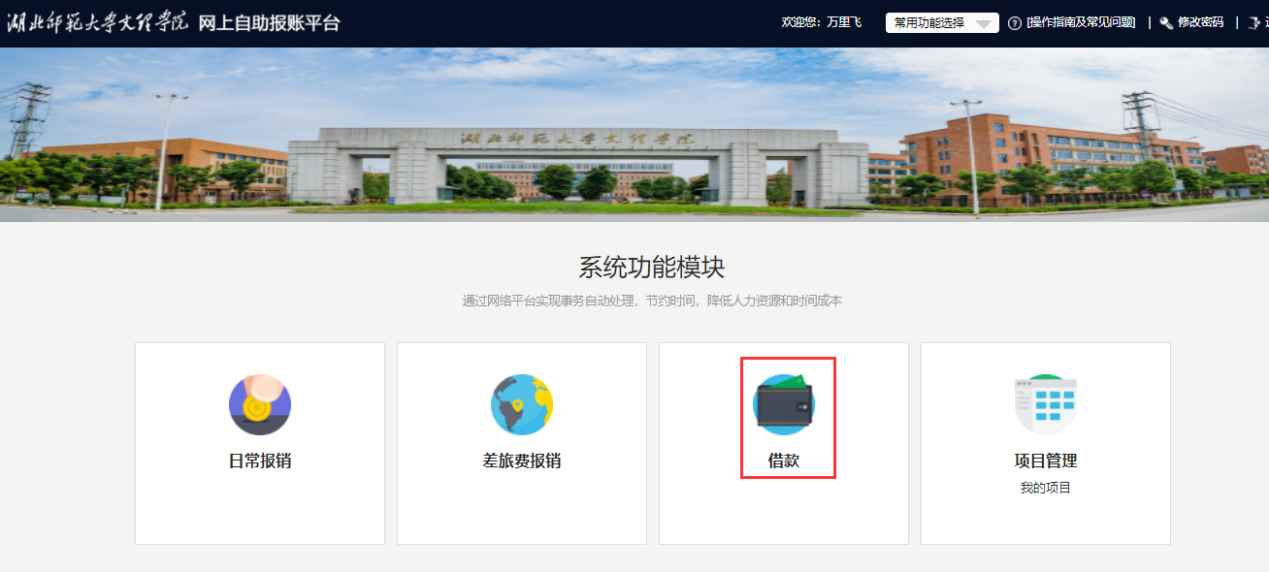Open 我的项目 under 项目管理
The image size is (1269, 572).
(x=1045, y=488)
